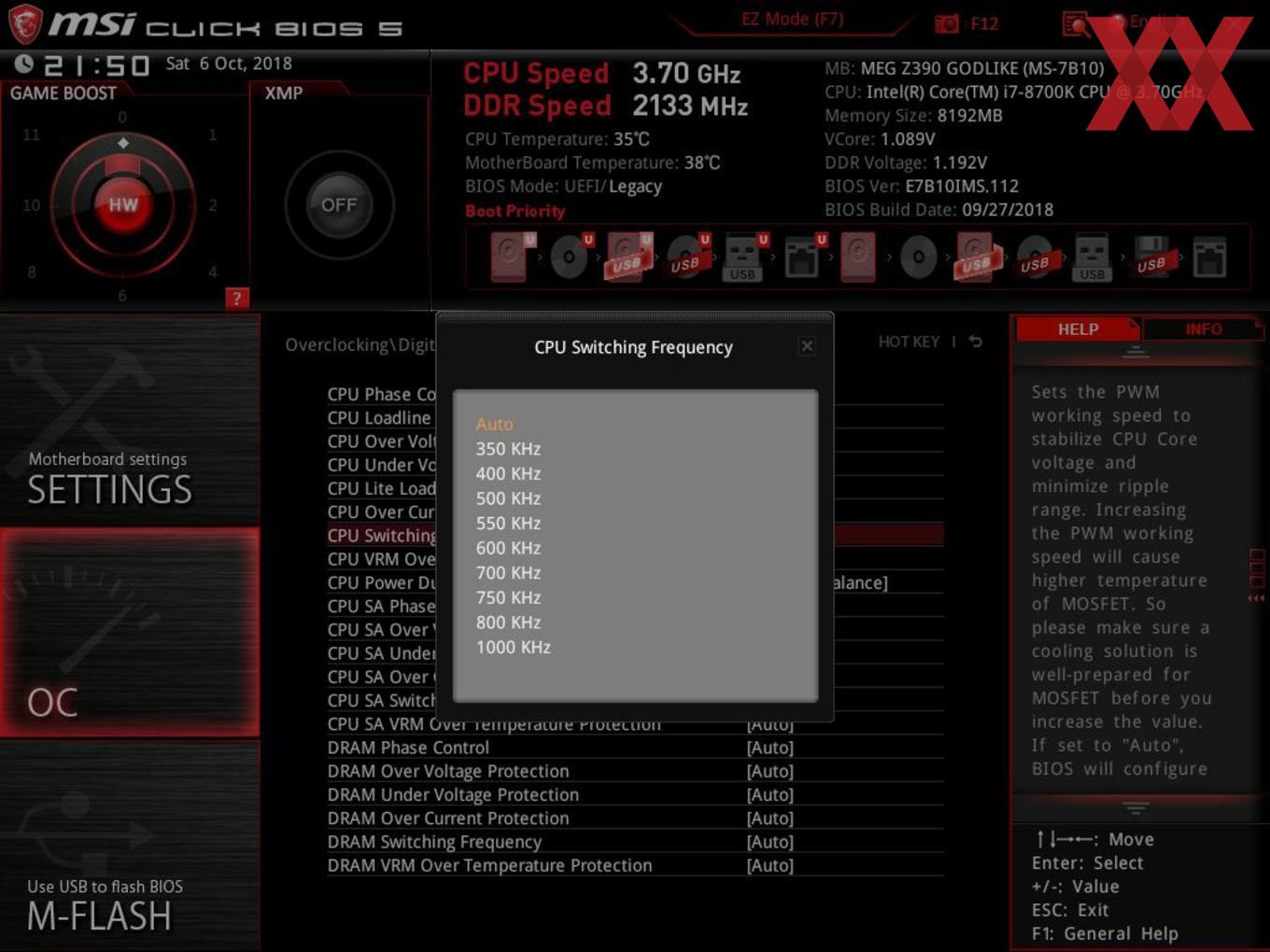1270x952 pixels.
Task: Select the legacy hard disk boot icon
Action: click(x=857, y=257)
